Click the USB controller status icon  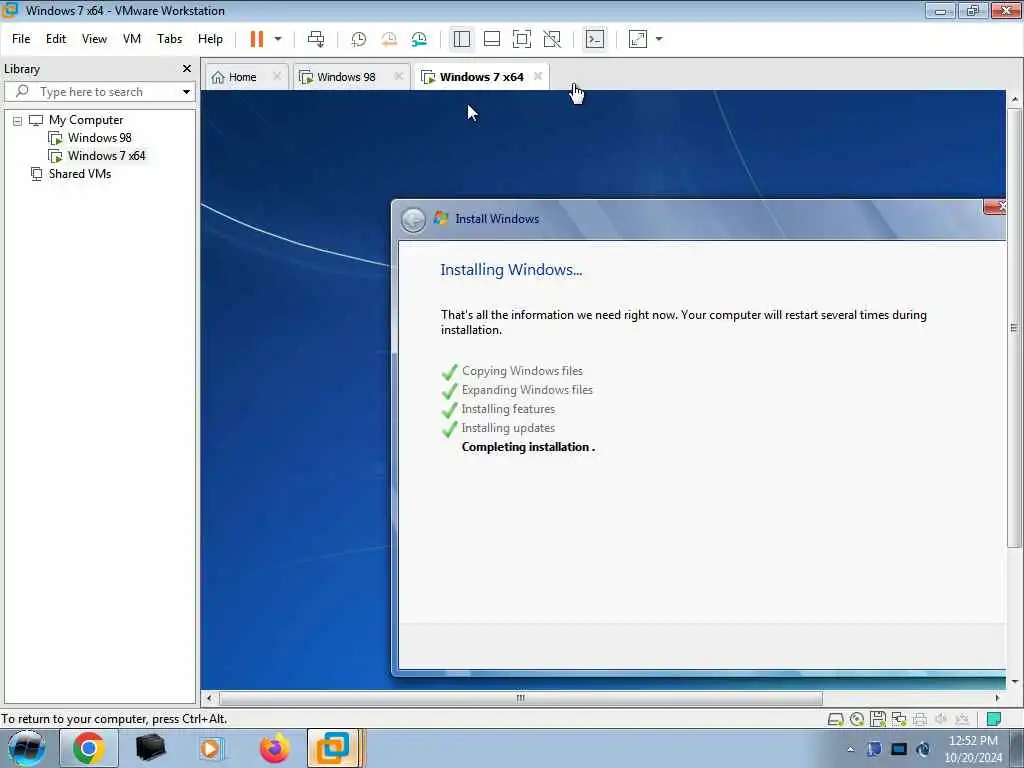point(961,720)
